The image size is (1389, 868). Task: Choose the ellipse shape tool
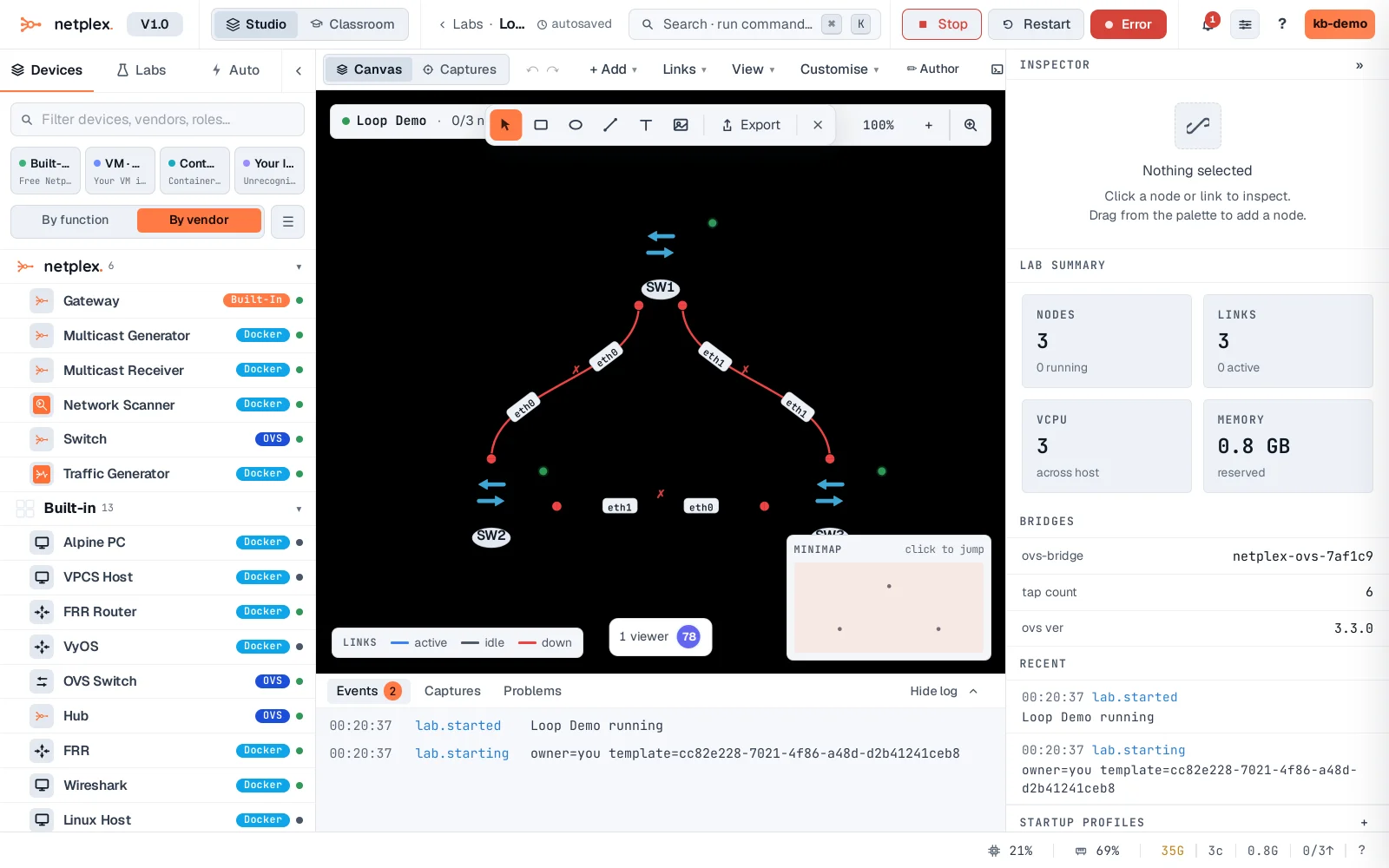[x=576, y=125]
